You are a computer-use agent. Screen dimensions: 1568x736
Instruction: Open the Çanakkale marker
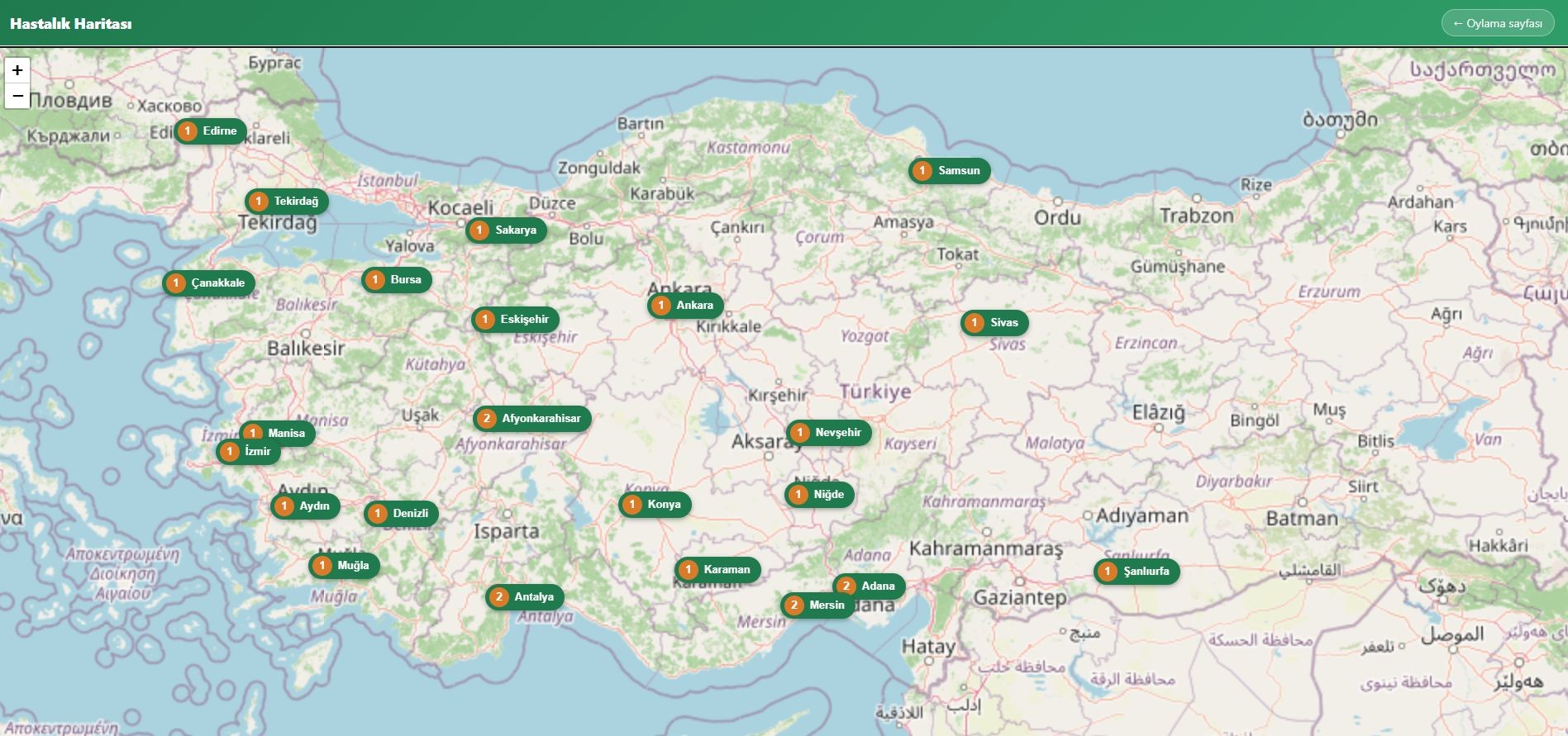208,283
